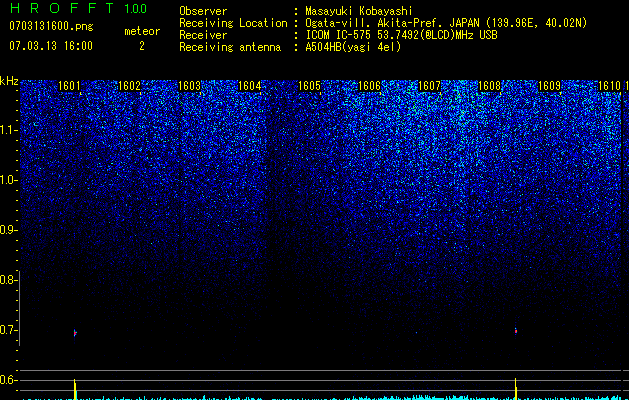Image resolution: width=629 pixels, height=400 pixels.
Task: Click time marker 1610
Action: pos(610,86)
